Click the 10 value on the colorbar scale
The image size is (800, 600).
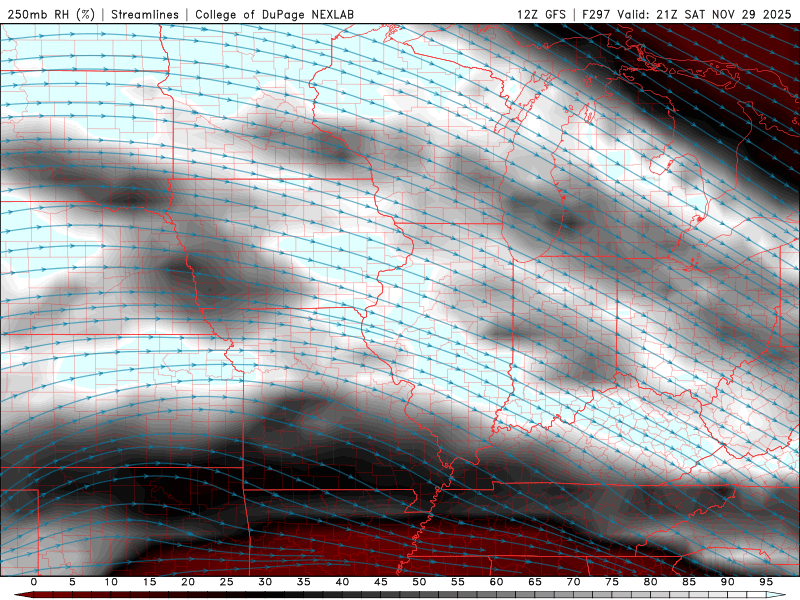click(x=111, y=582)
